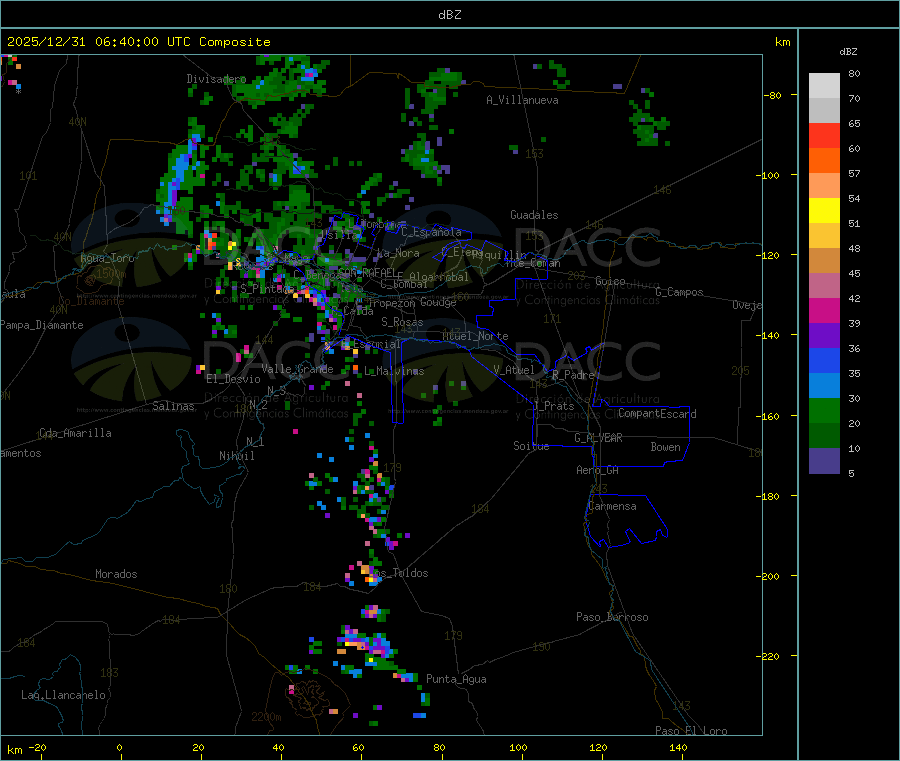Screen dimensions: 900x761
Task: Select the purple swatch between 39 and 36
Action: [x=824, y=336]
